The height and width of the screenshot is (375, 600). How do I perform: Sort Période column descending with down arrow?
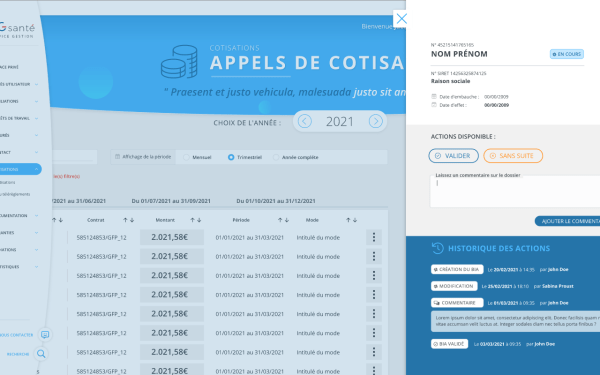pos(287,220)
